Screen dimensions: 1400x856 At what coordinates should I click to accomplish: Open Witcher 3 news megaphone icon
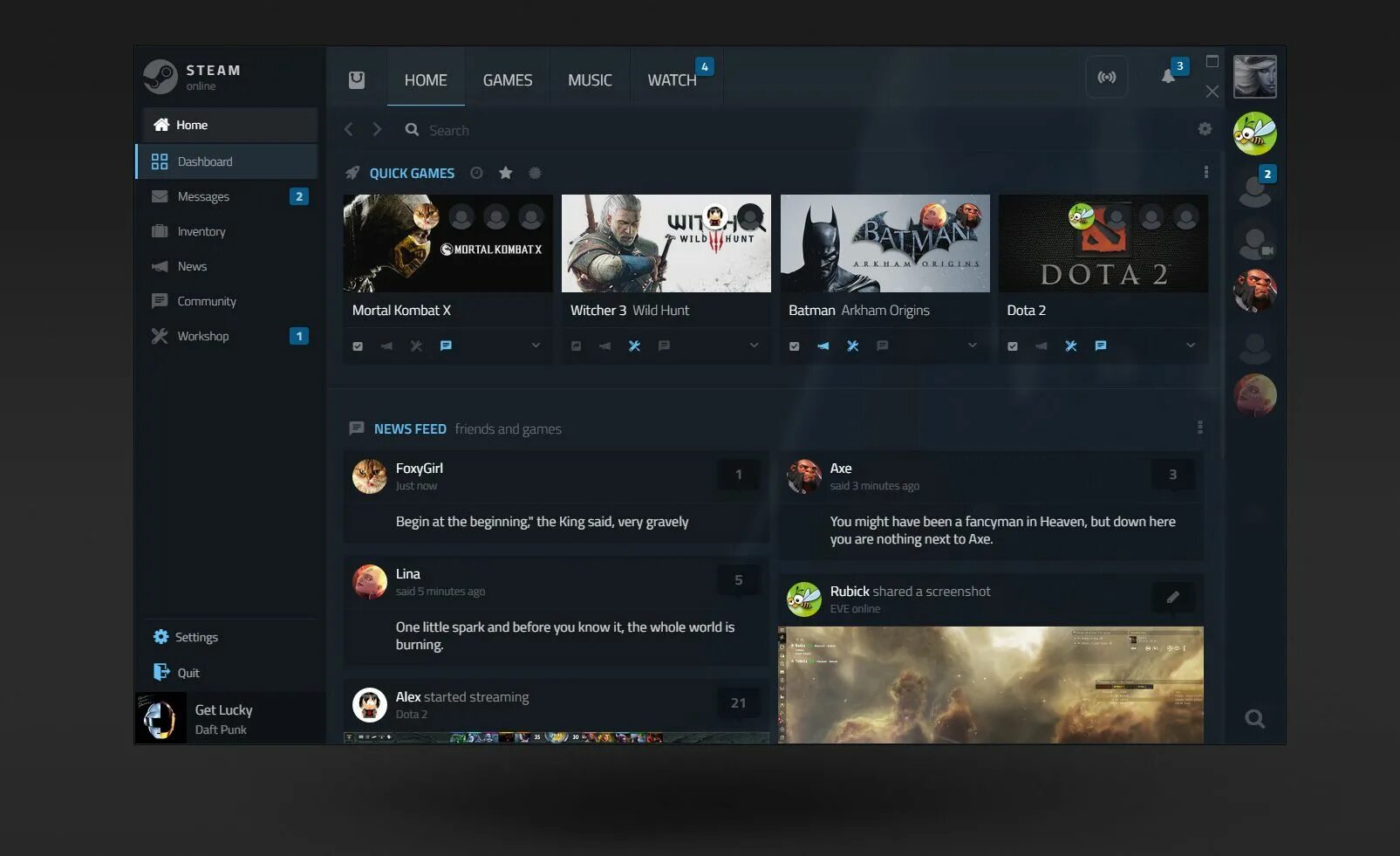(x=604, y=346)
